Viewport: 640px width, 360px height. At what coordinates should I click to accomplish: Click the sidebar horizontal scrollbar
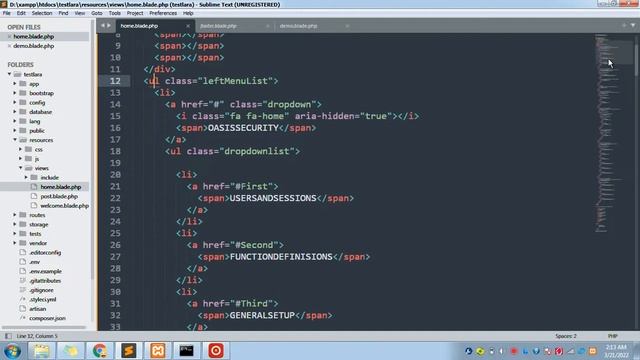tap(44, 327)
